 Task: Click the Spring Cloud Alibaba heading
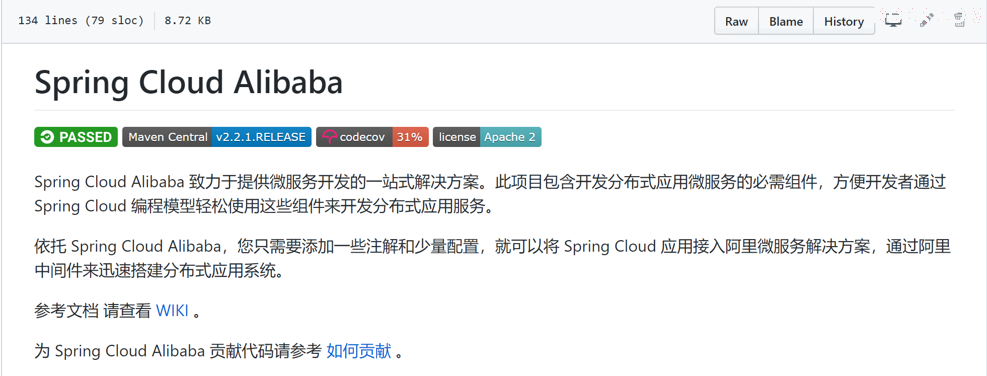pos(188,83)
